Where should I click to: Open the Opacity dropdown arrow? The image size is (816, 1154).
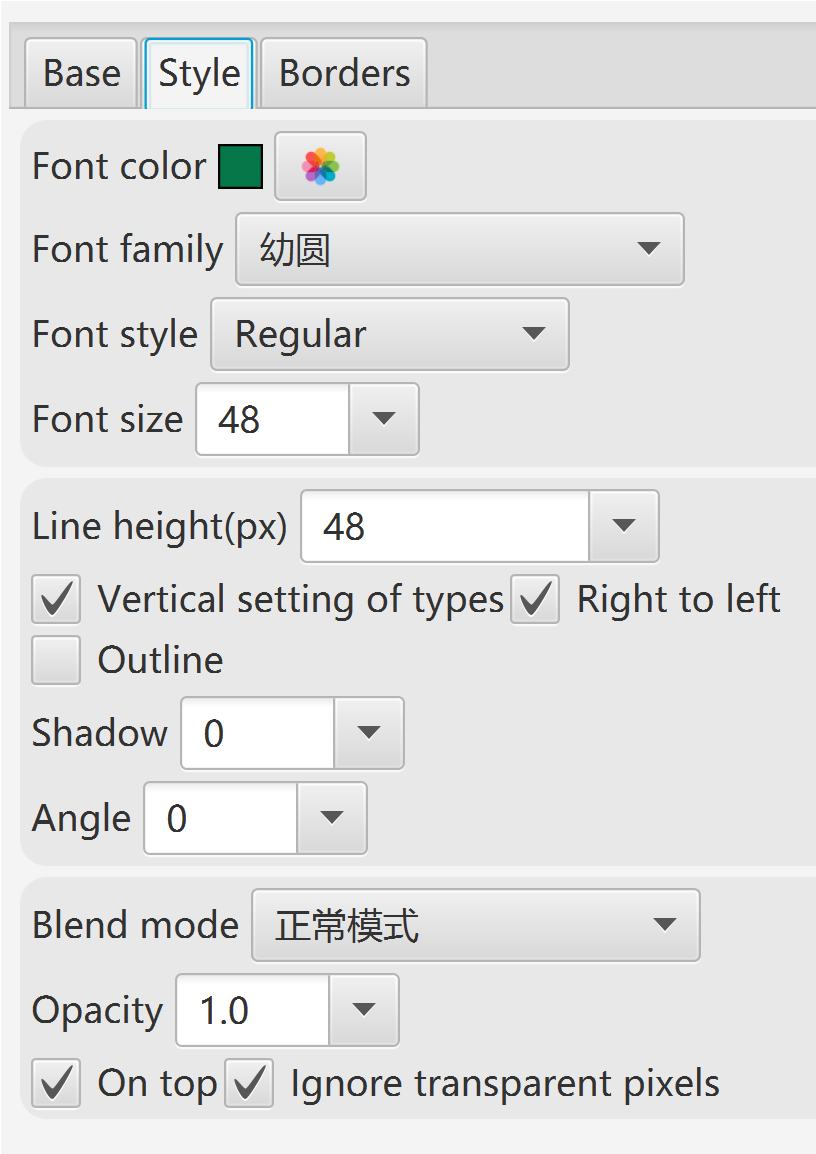point(364,1010)
